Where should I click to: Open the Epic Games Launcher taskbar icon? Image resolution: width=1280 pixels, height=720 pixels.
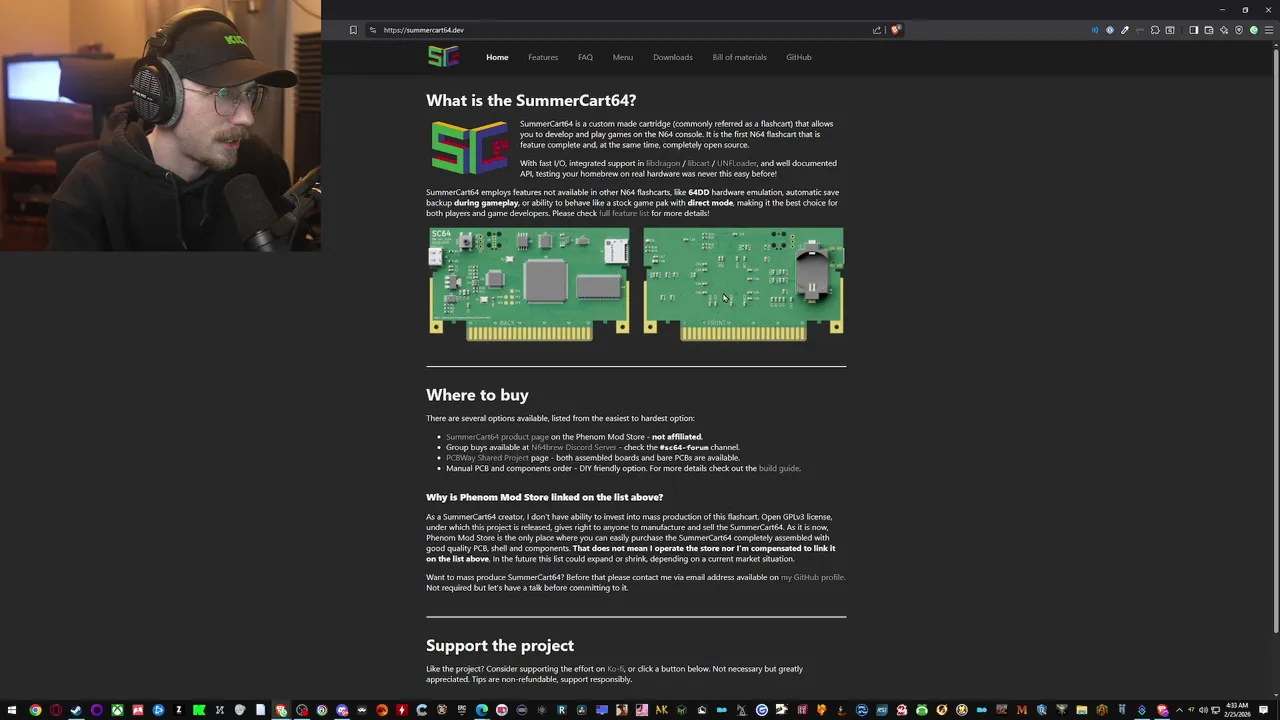462,710
